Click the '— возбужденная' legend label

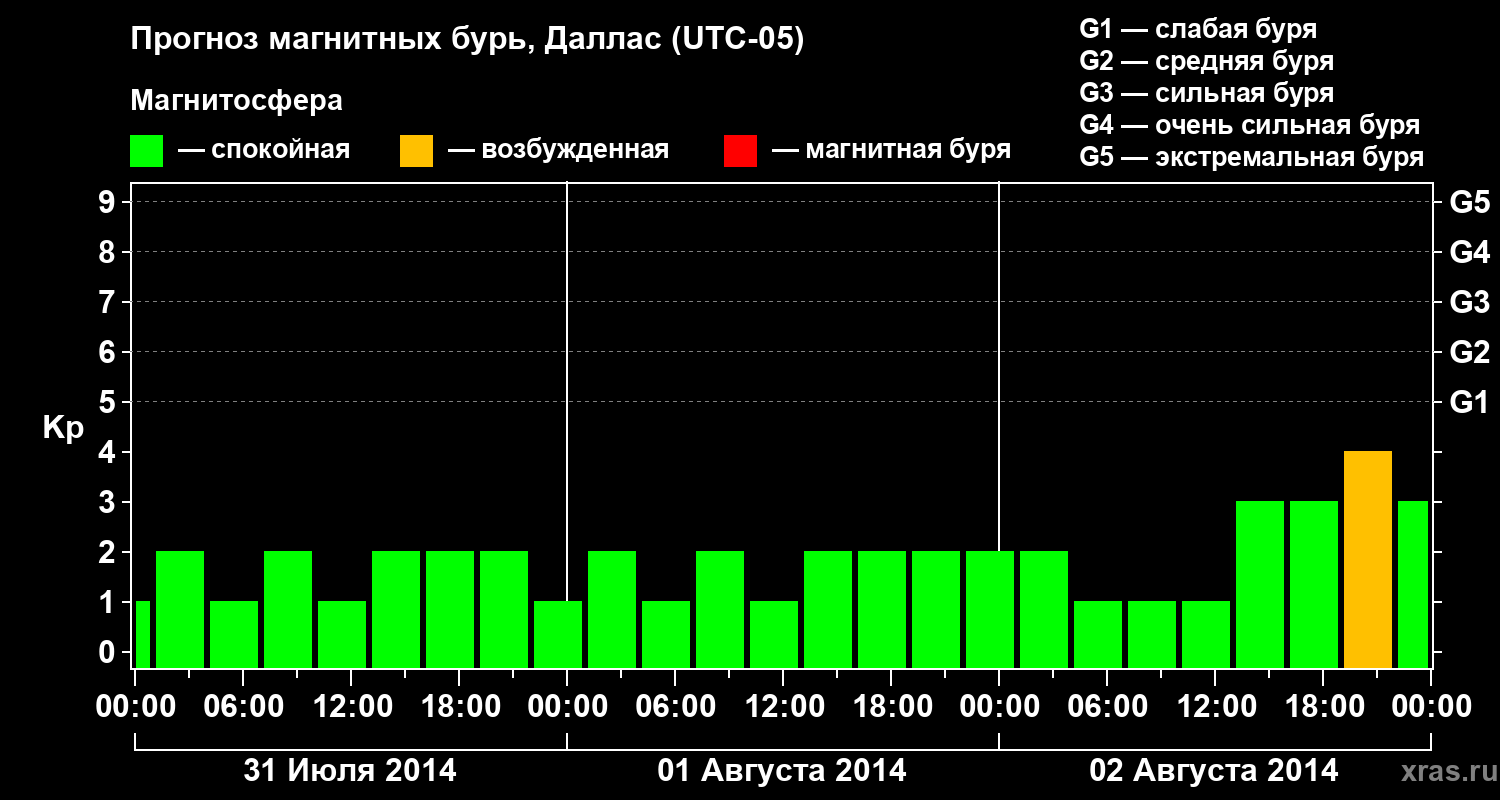click(558, 150)
